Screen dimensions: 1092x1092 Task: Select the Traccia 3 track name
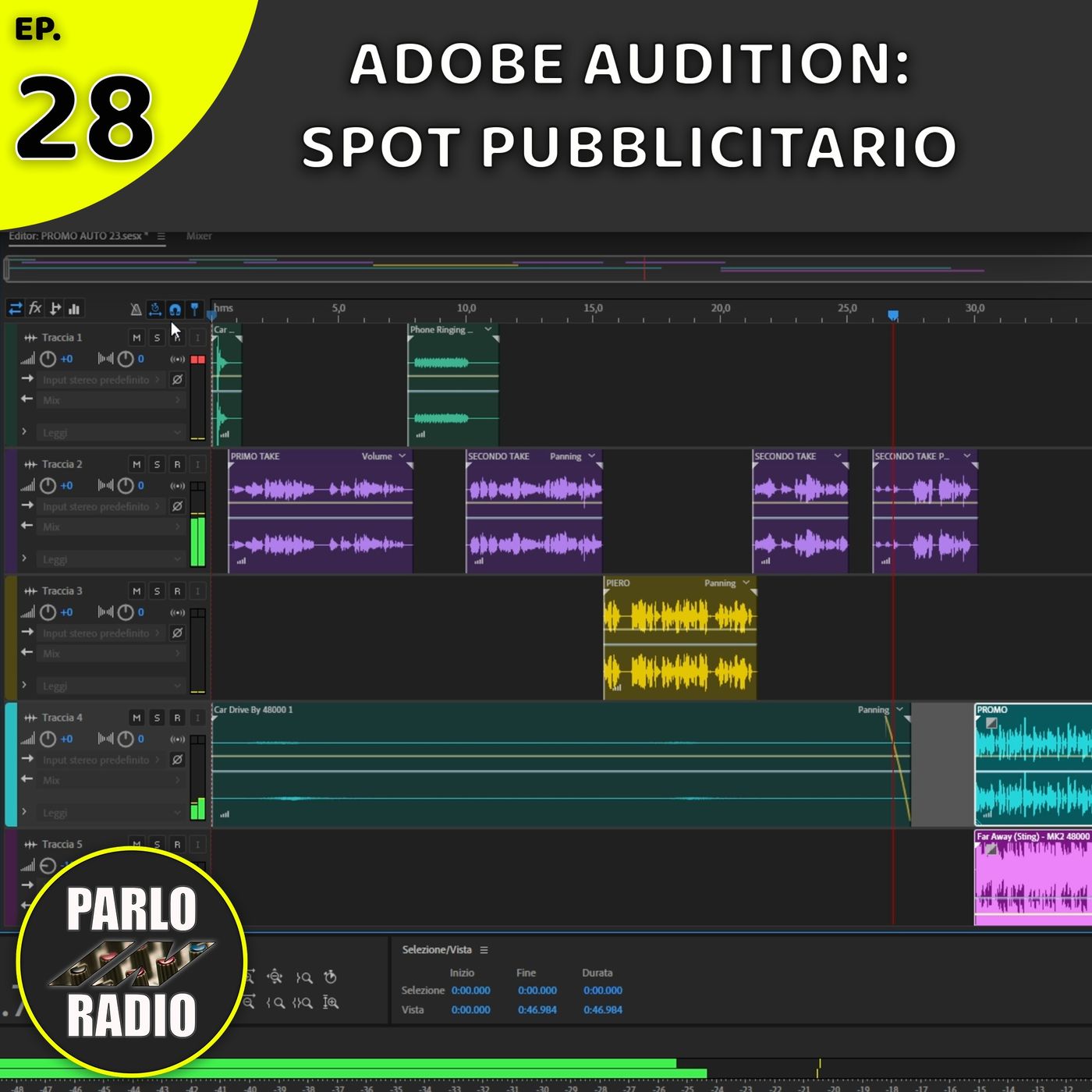pyautogui.click(x=62, y=591)
